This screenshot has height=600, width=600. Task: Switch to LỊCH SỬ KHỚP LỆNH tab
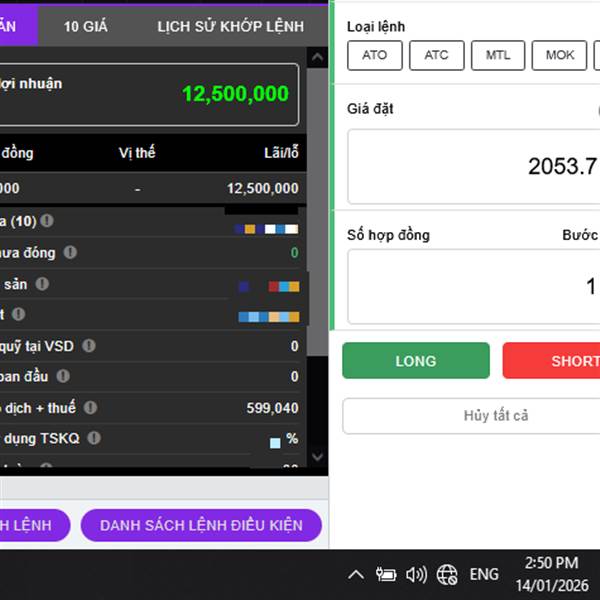pos(230,26)
